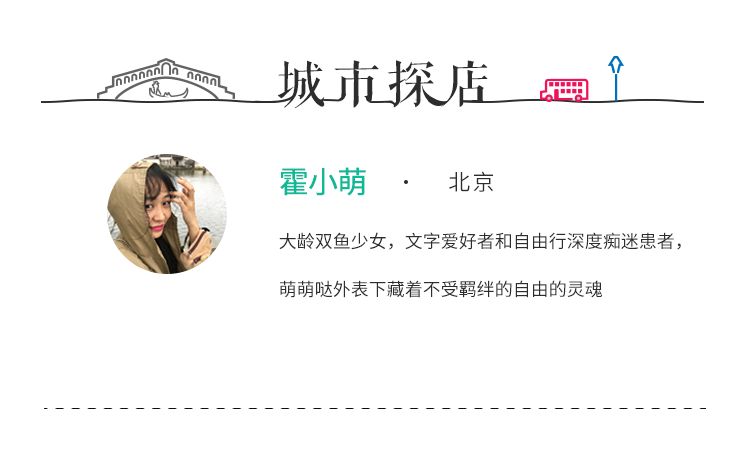Click the phrase 自由的灵魂 ending the bio
This screenshot has height=453, width=750.
coord(558,289)
